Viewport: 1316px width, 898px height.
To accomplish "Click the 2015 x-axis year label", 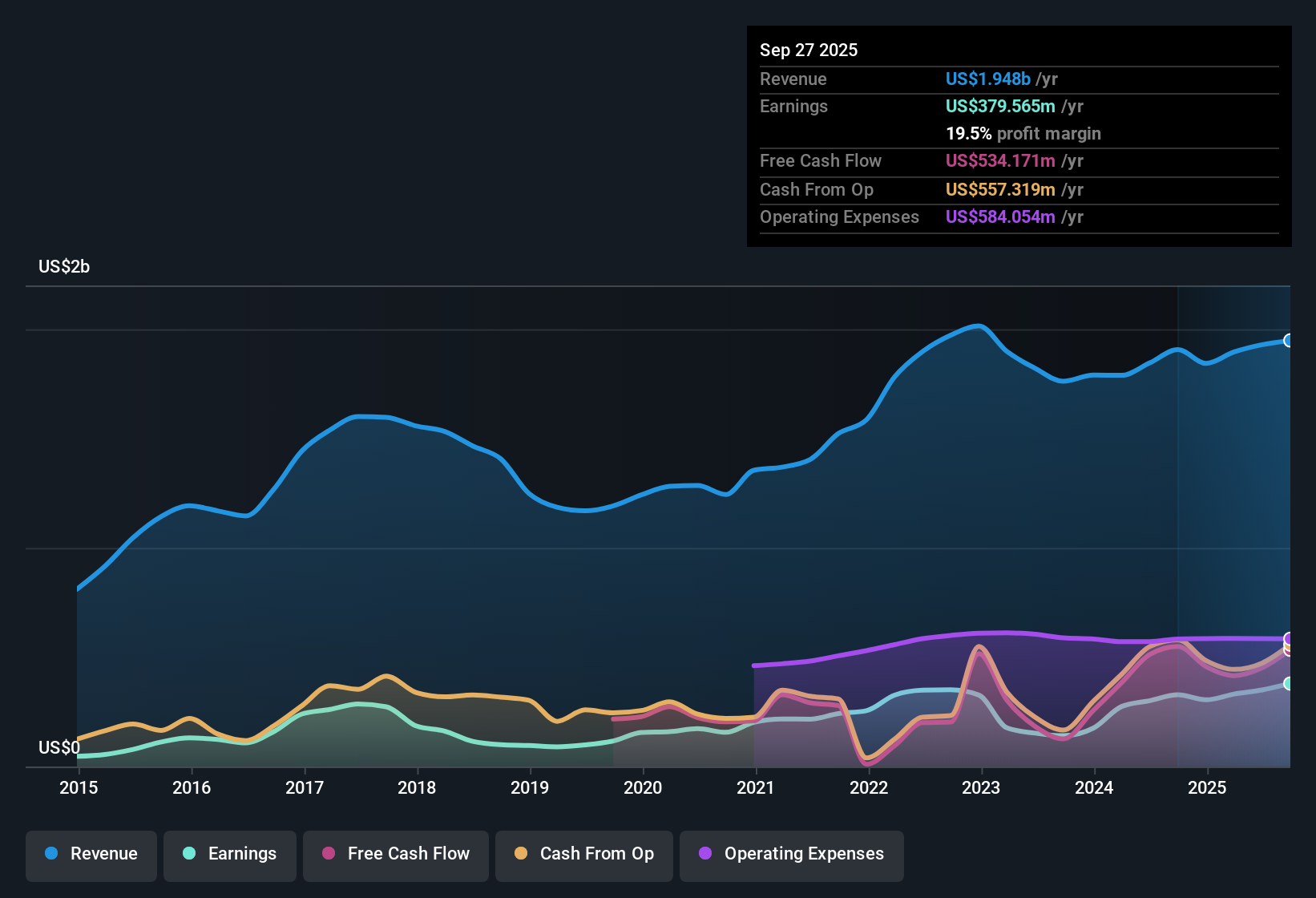I will tap(79, 787).
